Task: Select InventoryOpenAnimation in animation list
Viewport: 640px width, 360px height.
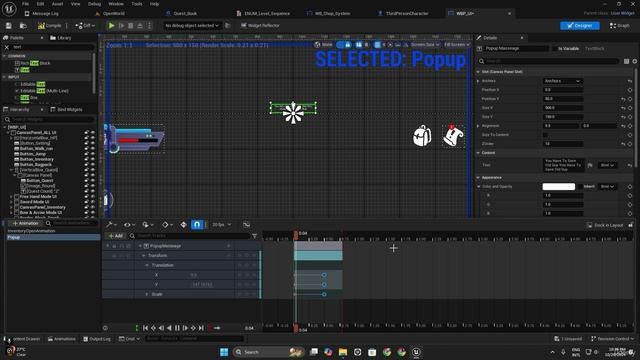Action: pyautogui.click(x=31, y=231)
